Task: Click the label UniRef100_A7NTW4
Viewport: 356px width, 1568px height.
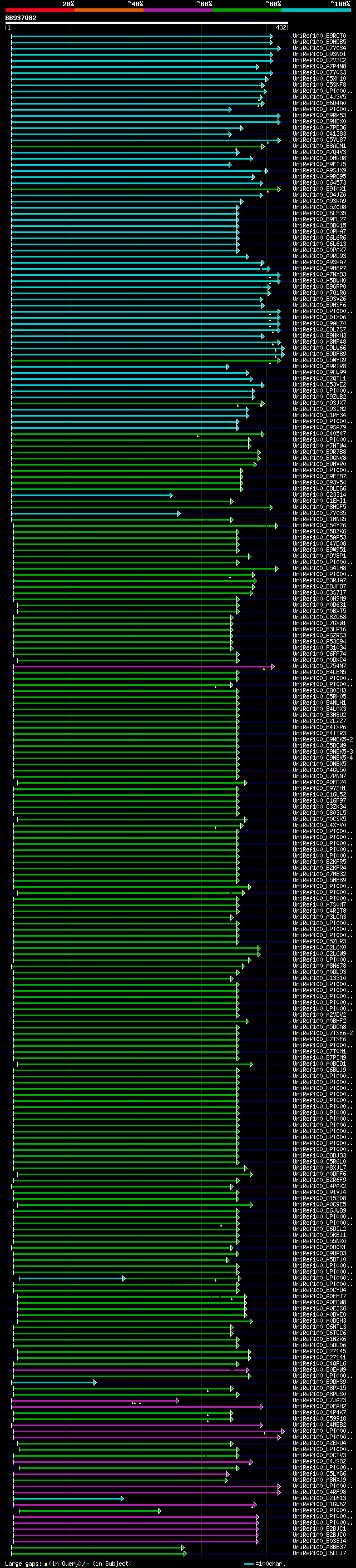Action: [319, 446]
